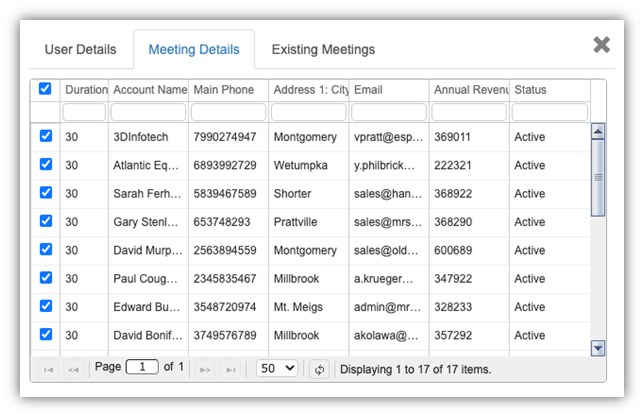Click the Main Phone filter input box
The height and width of the screenshot is (417, 644).
[x=228, y=112]
